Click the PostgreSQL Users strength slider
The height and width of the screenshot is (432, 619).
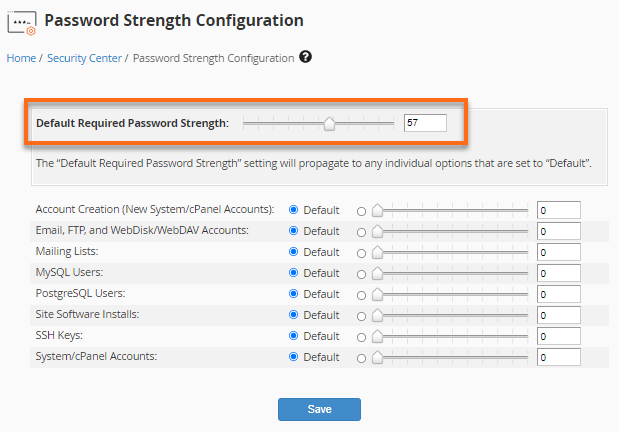pos(450,294)
